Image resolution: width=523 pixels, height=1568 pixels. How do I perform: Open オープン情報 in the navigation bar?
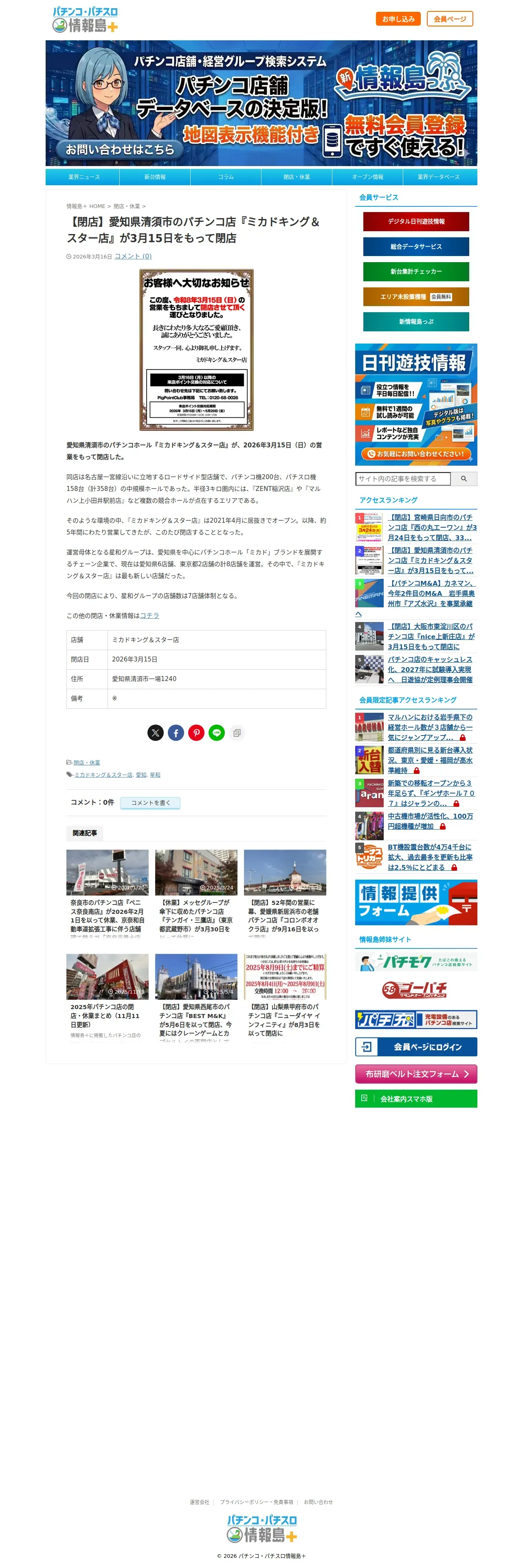368,177
